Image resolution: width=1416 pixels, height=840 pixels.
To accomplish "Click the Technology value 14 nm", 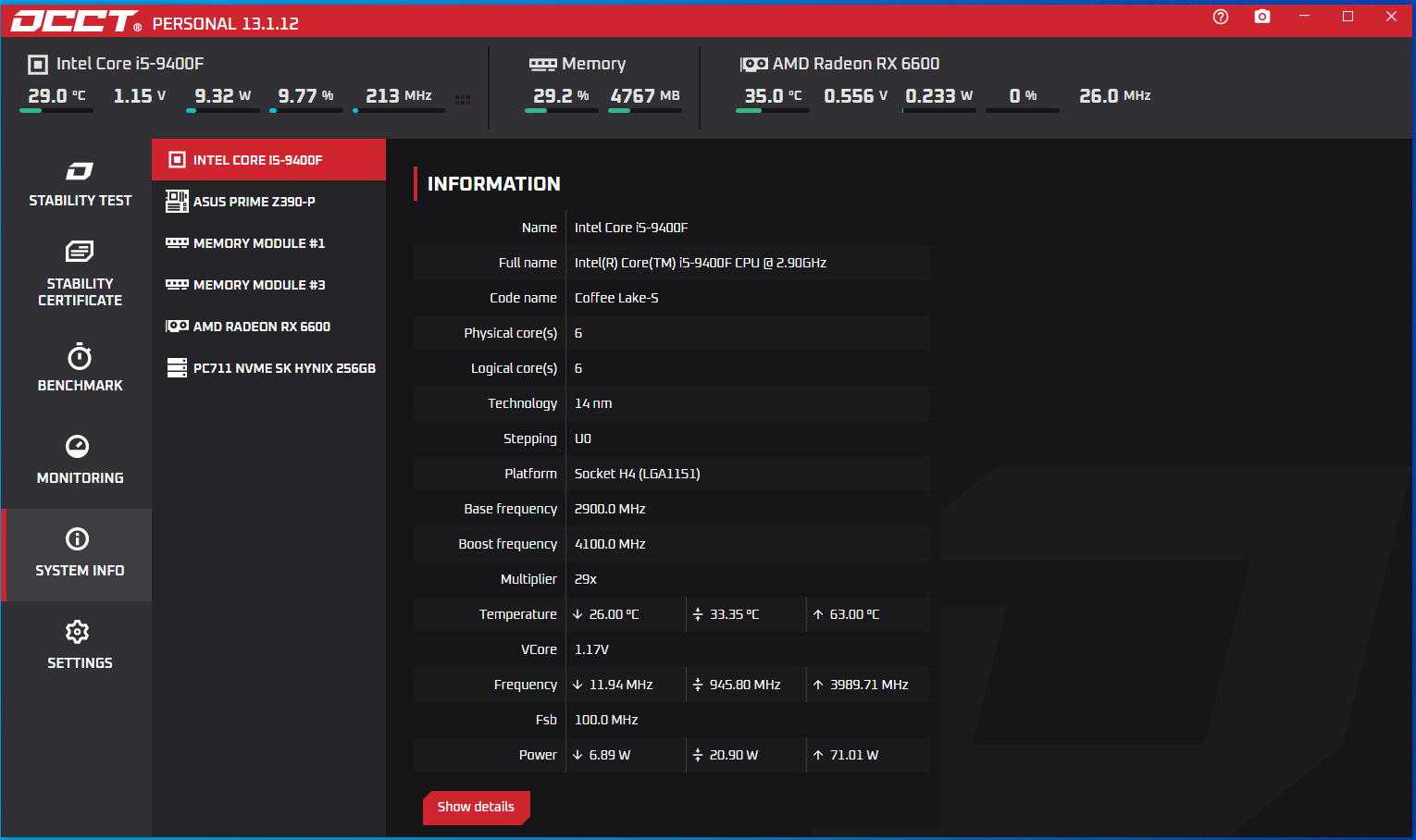I will pyautogui.click(x=593, y=403).
